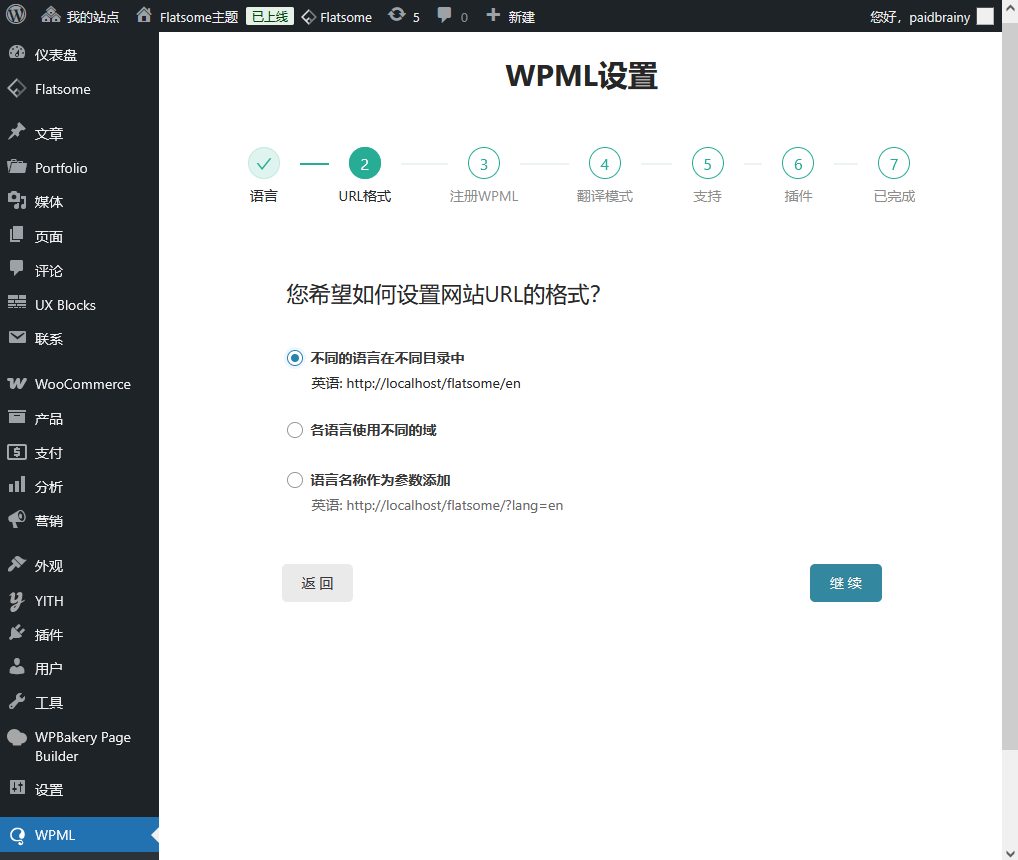Click the Portfolio folder icon
1018x860 pixels.
[17, 166]
